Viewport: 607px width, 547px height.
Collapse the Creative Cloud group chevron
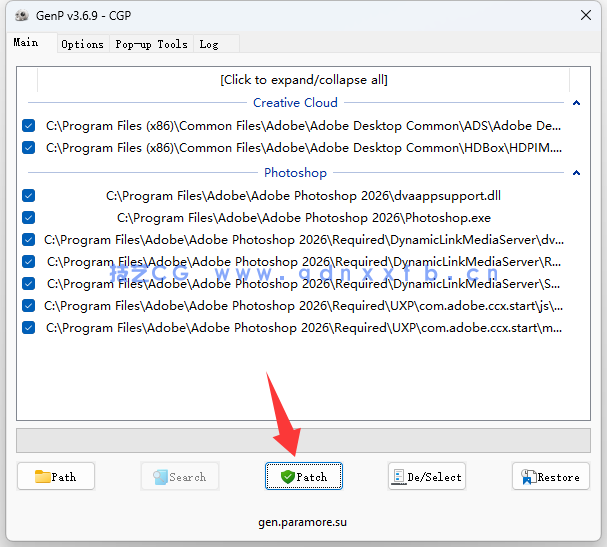coord(576,103)
